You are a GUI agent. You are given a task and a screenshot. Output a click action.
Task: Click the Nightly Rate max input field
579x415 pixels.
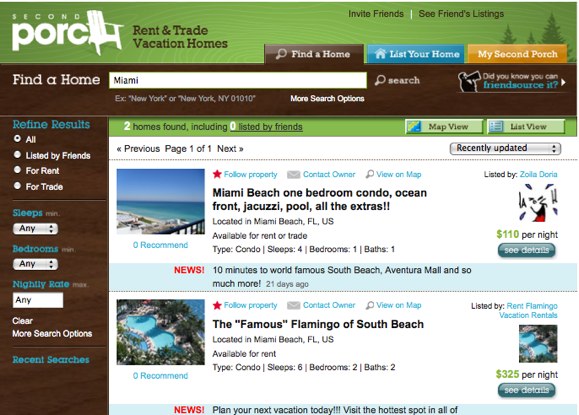click(38, 300)
